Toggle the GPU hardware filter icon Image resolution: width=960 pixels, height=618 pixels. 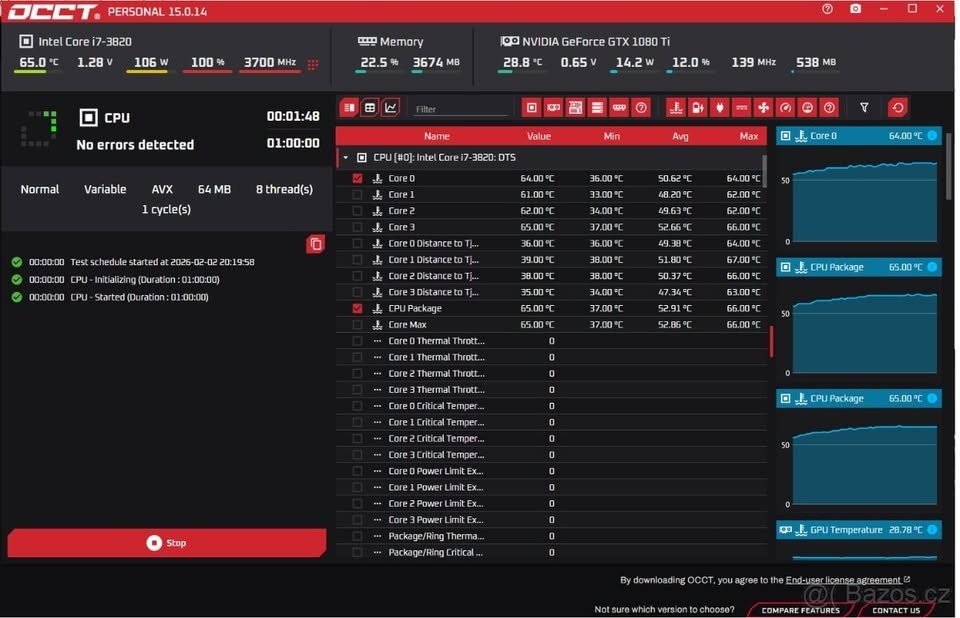pyautogui.click(x=553, y=108)
